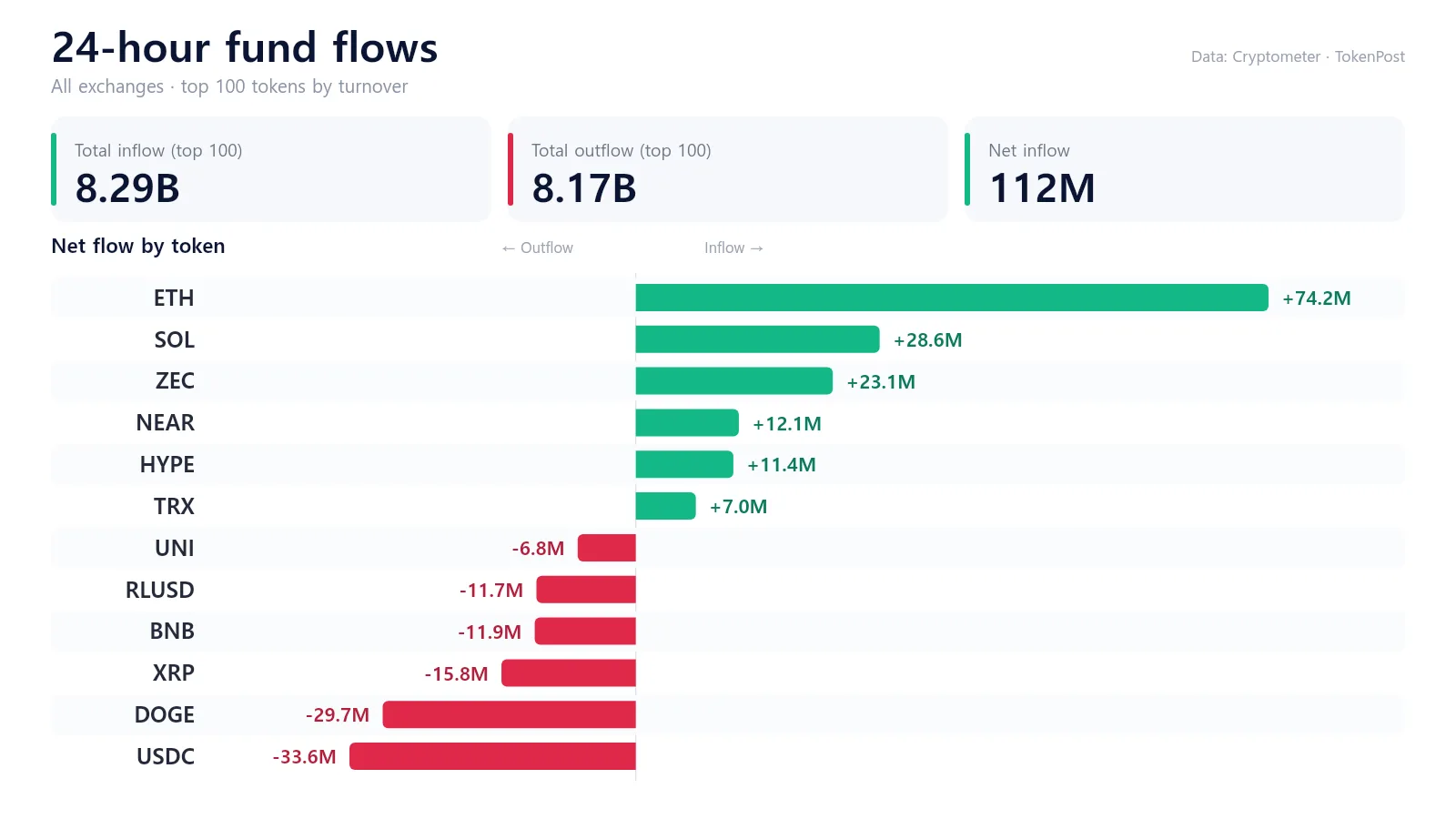Screen dimensions: 1456x819
Task: Select the Net inflow card
Action: click(x=1185, y=169)
